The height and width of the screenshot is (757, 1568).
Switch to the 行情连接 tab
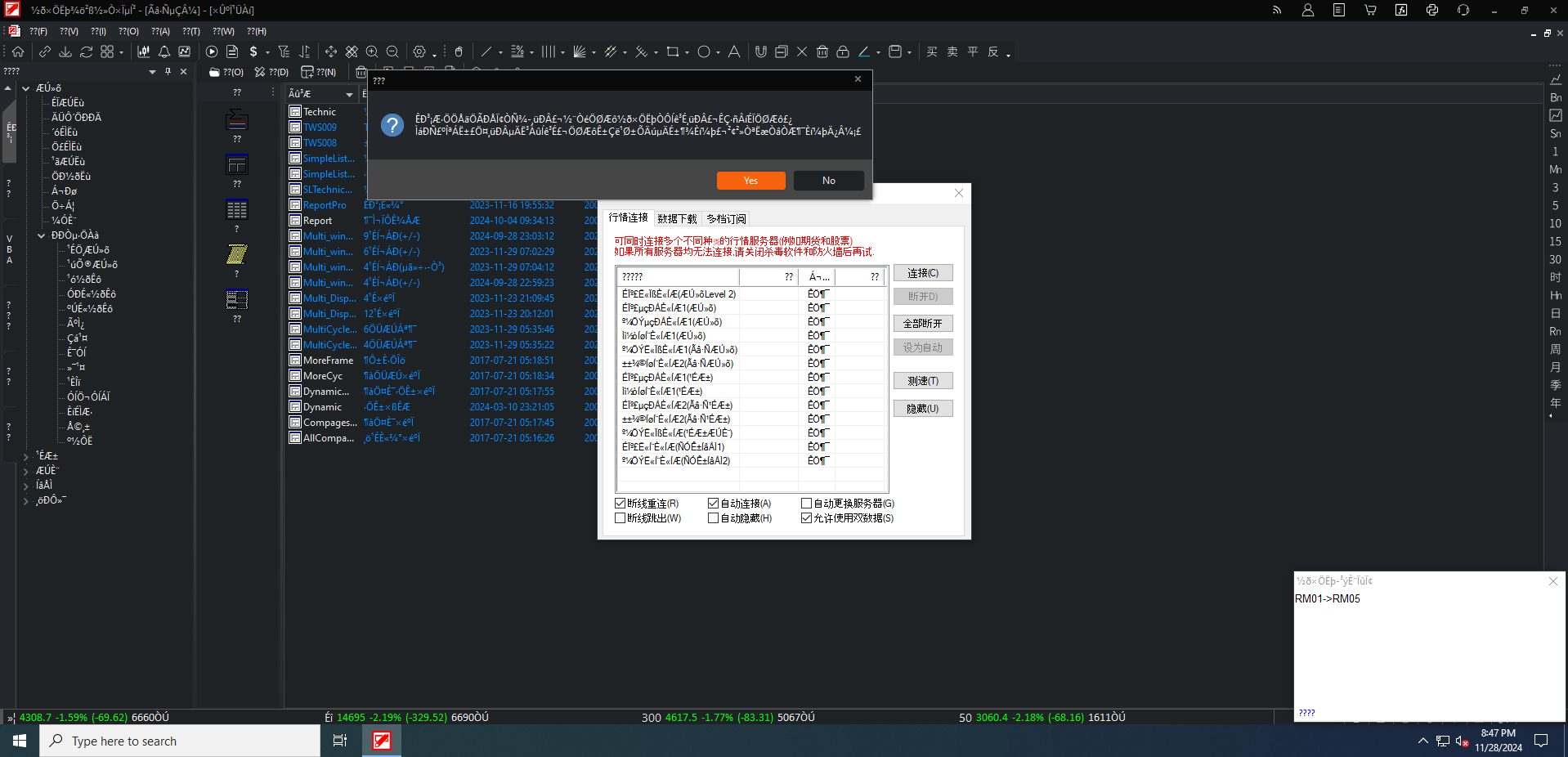point(628,218)
